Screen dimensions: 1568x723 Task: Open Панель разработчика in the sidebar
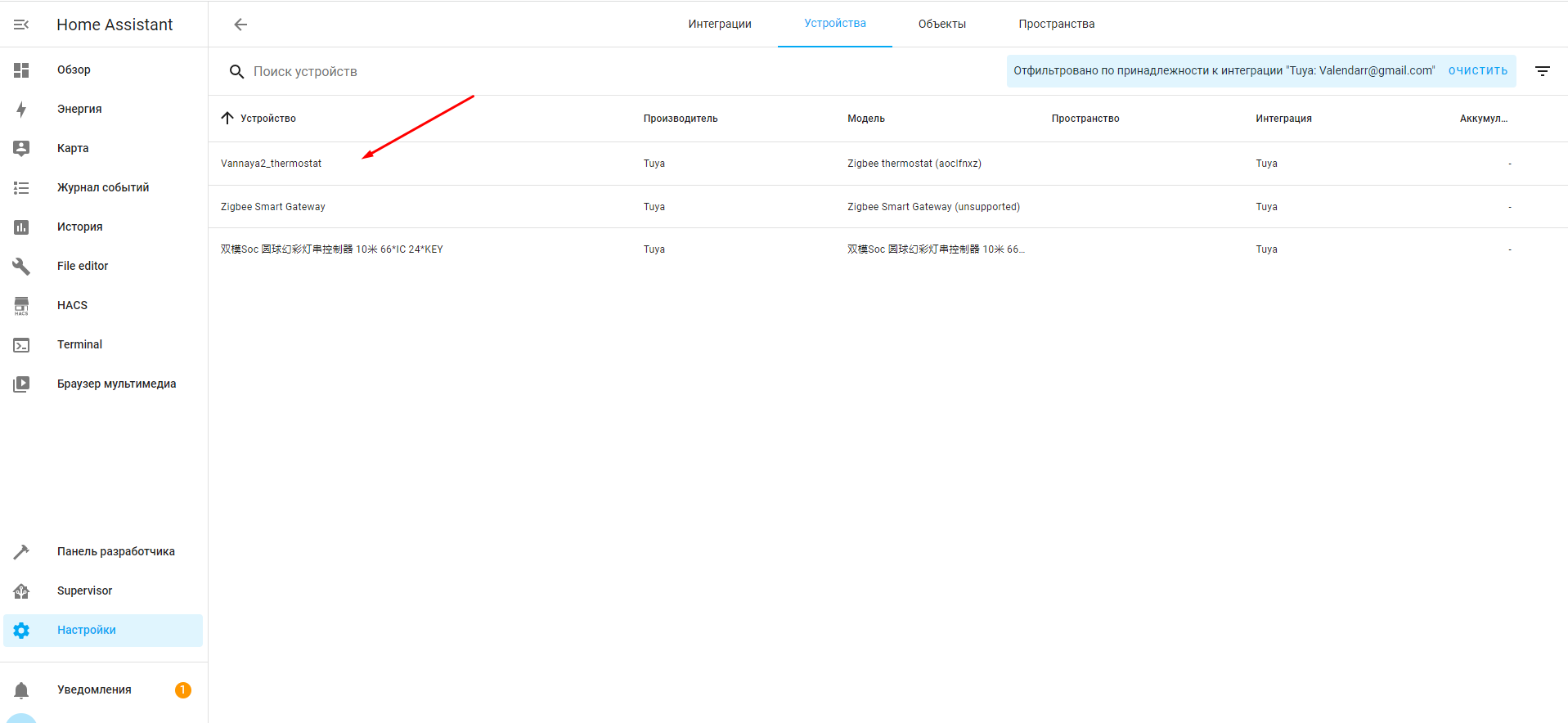(103, 552)
